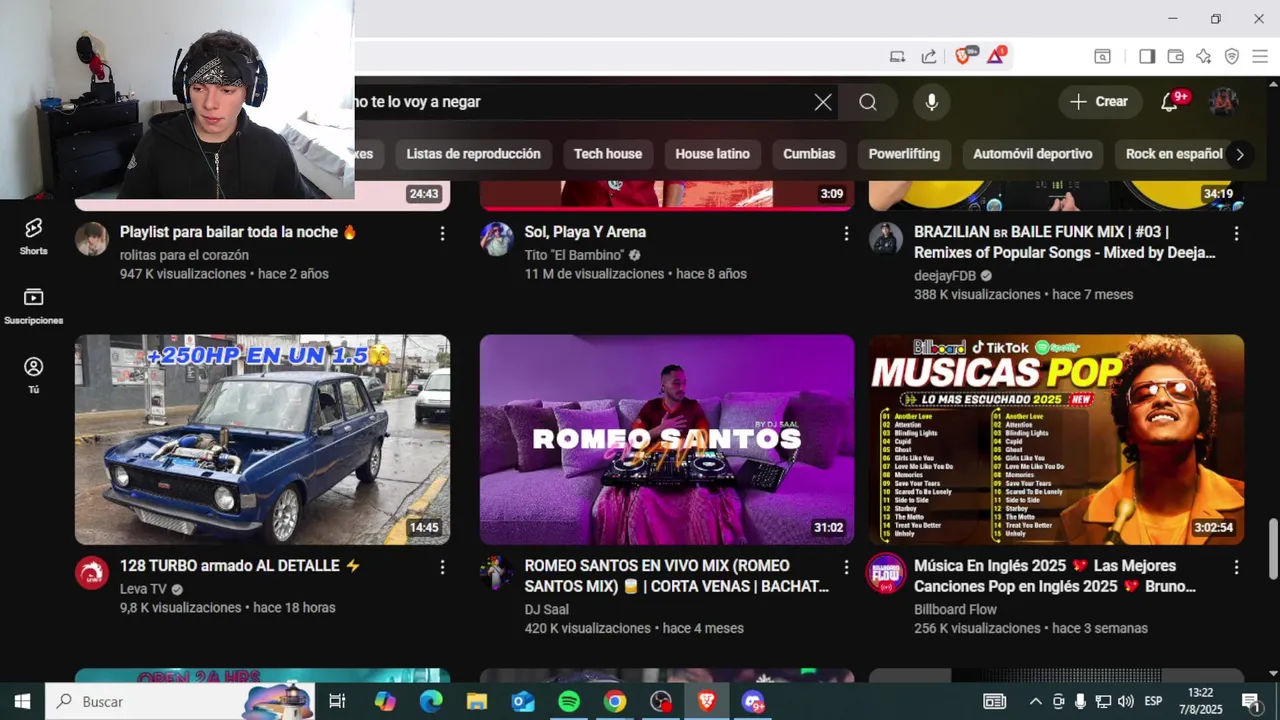Go to Shorts in sidebar
1280x720 pixels.
click(34, 236)
